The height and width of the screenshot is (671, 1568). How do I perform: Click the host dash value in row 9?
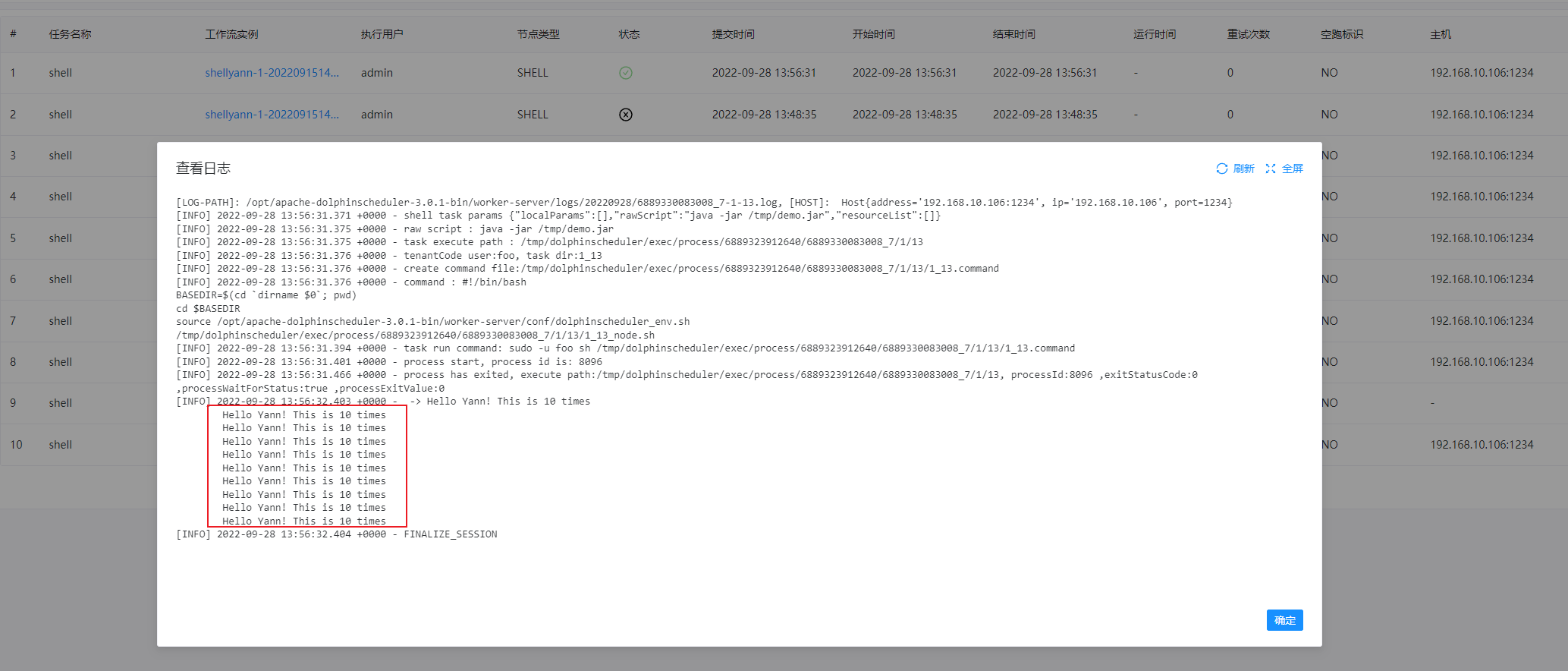[x=1432, y=403]
